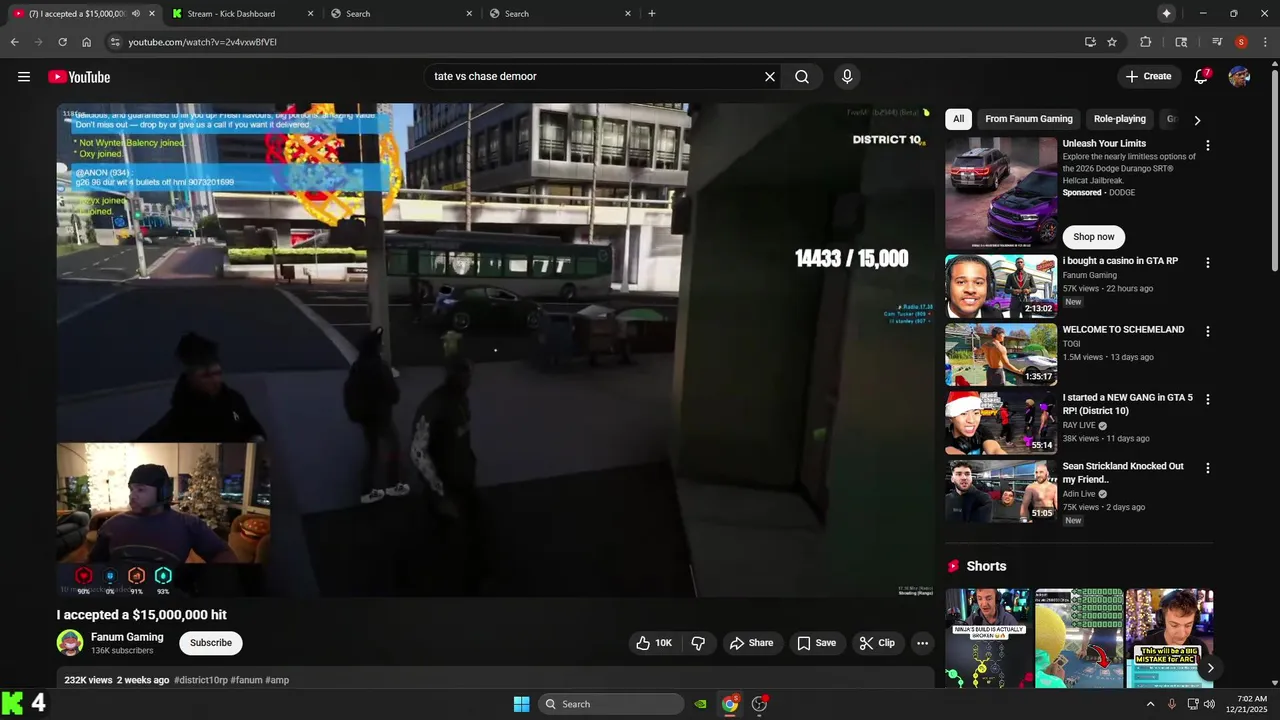The image size is (1280, 720).
Task: Open the browser Extensions puzzle icon
Action: click(1146, 42)
